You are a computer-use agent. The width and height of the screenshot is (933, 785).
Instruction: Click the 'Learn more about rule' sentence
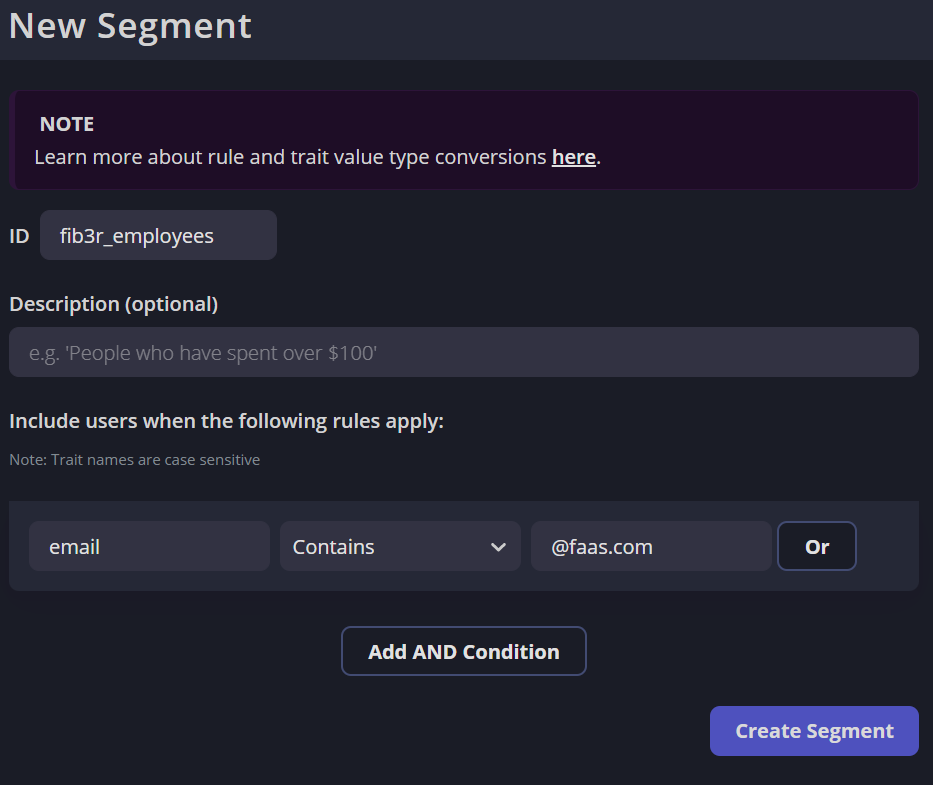[290, 157]
